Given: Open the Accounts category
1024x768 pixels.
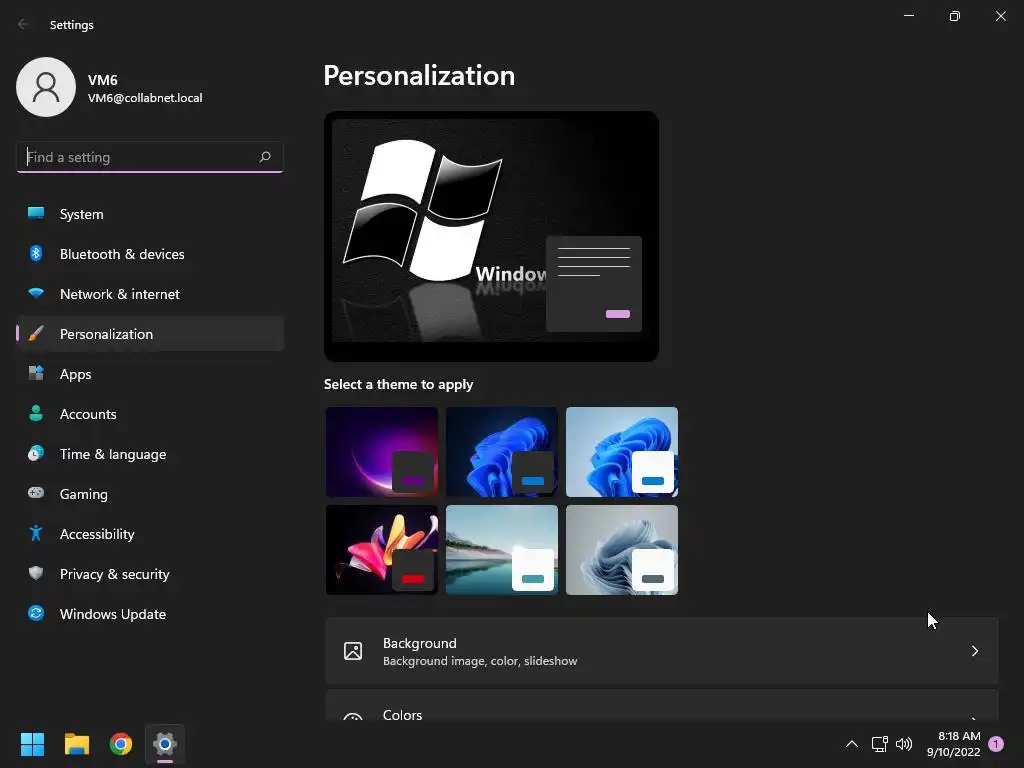Looking at the screenshot, I should point(150,413).
